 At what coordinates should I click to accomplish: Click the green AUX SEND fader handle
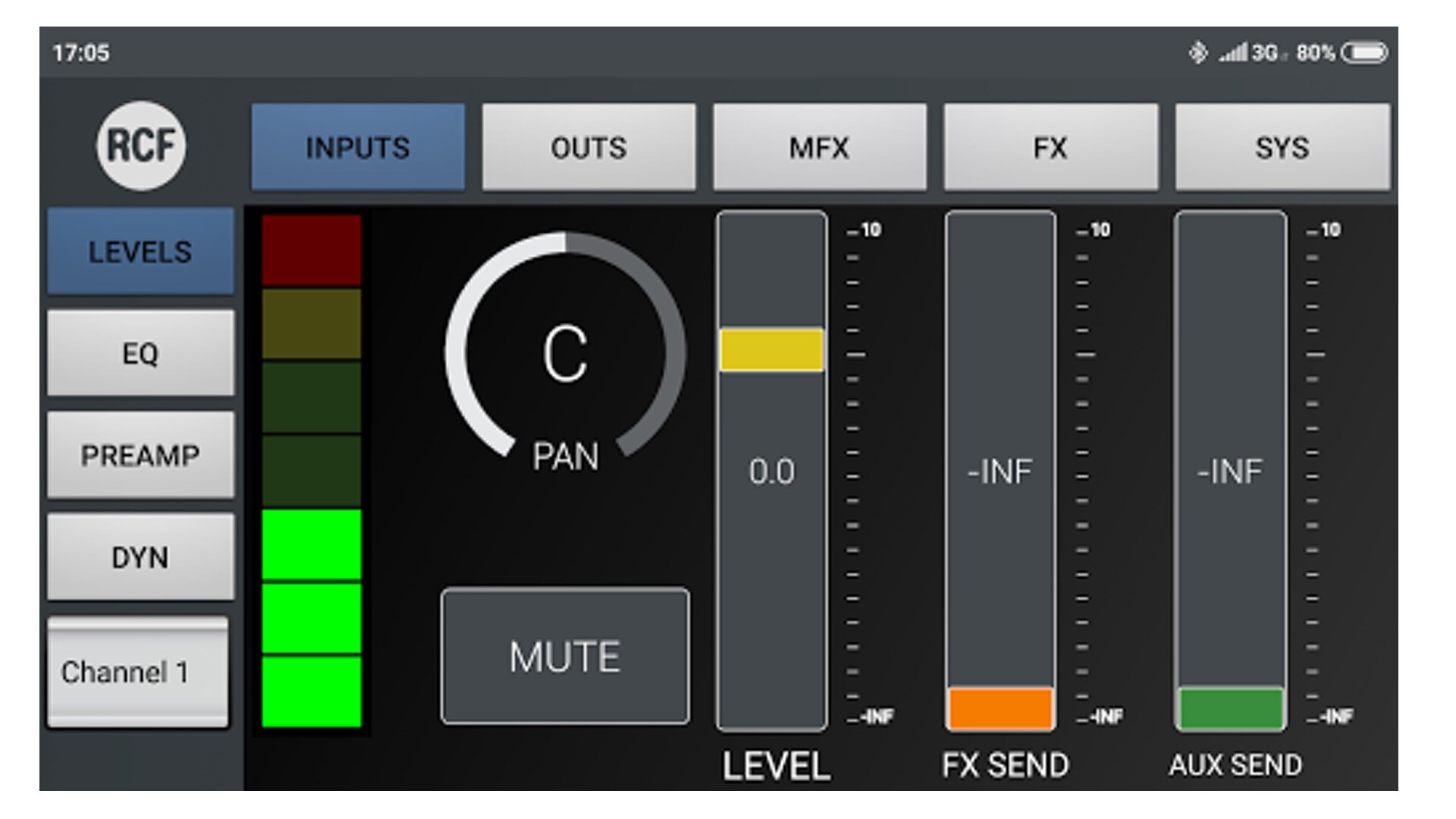coord(1230,708)
